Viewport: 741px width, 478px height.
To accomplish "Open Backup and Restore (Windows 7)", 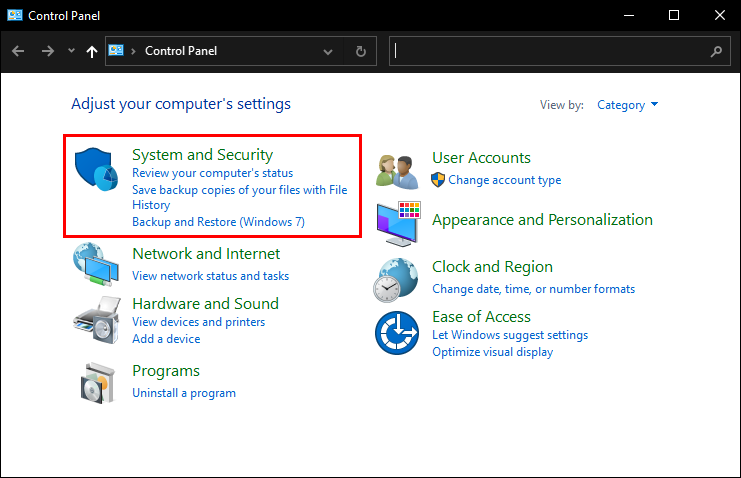I will [218, 222].
